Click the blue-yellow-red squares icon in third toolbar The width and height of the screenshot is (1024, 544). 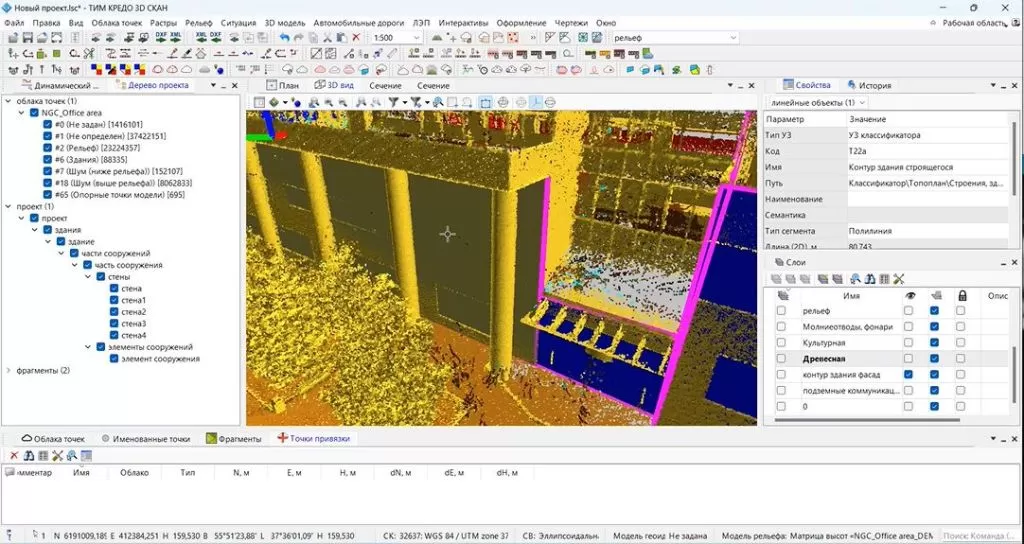[96, 70]
